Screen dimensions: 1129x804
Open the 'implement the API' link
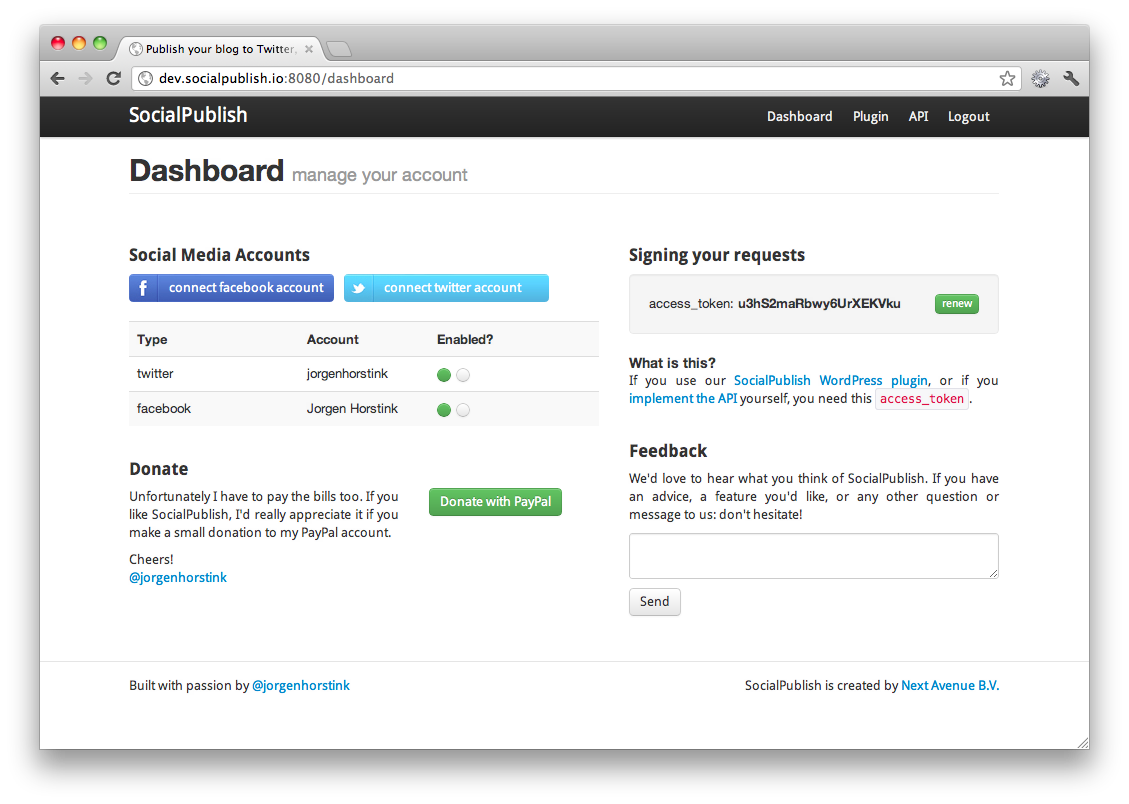coord(683,399)
